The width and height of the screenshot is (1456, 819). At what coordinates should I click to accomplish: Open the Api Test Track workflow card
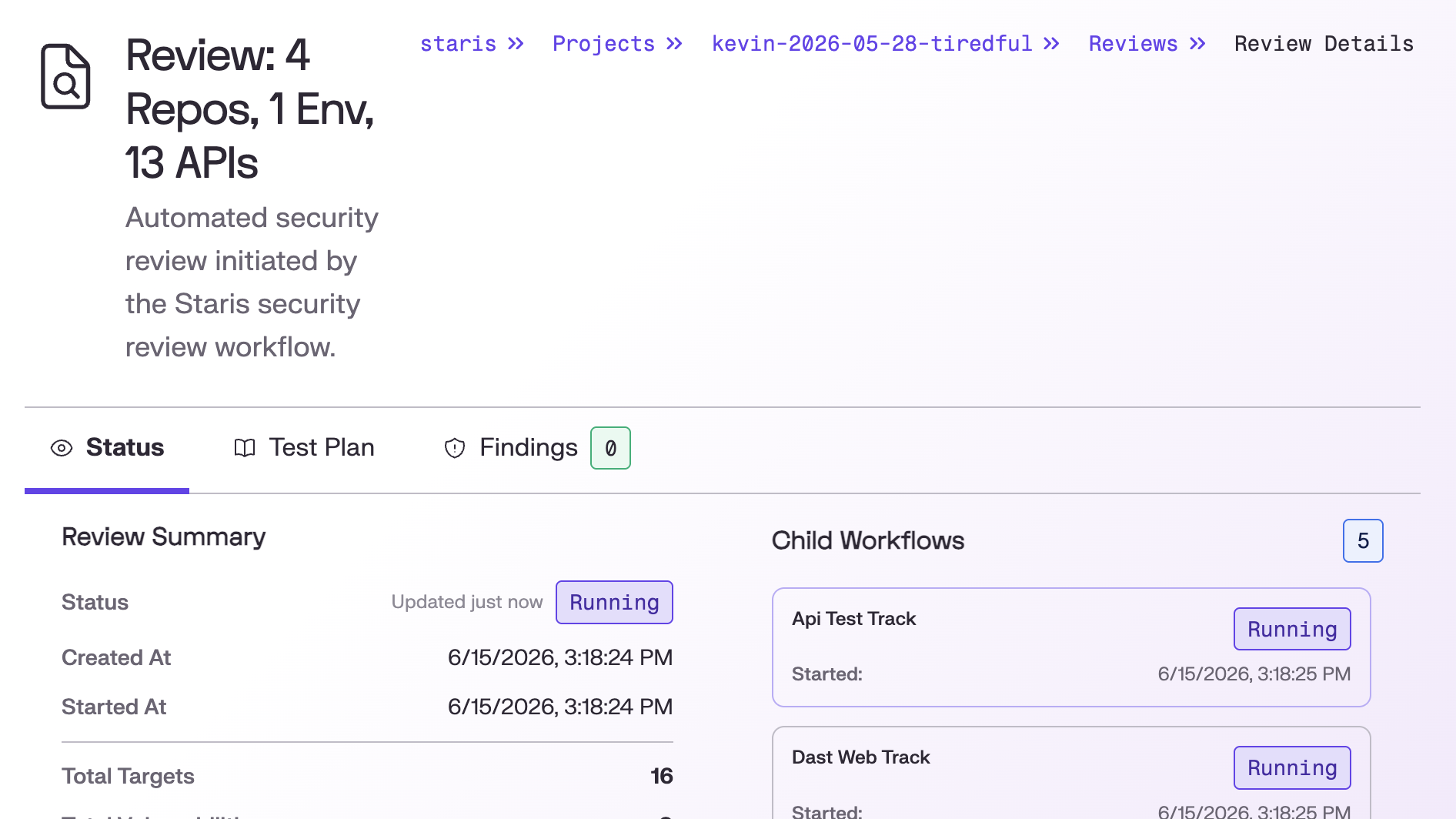[1071, 647]
